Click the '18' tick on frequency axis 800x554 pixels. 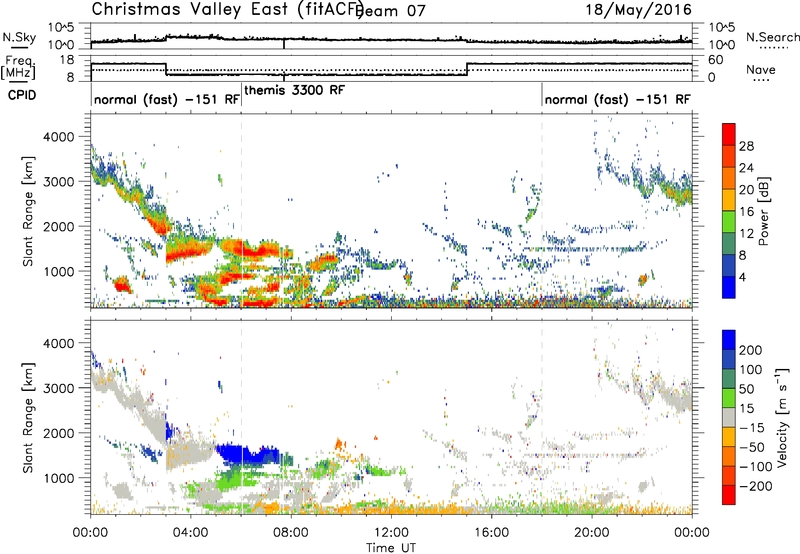pyautogui.click(x=66, y=60)
